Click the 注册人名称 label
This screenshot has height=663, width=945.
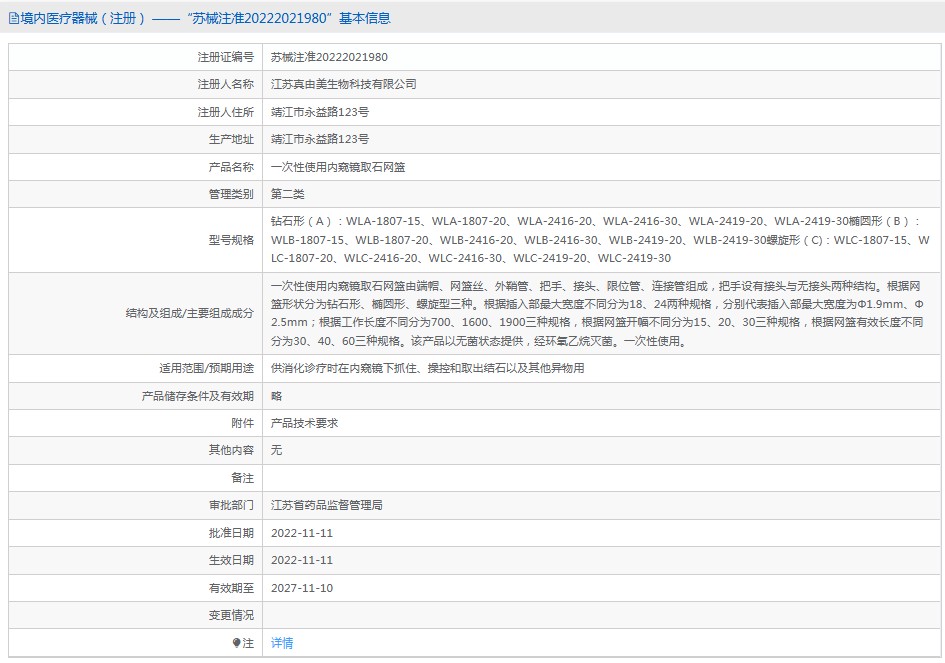(225, 84)
